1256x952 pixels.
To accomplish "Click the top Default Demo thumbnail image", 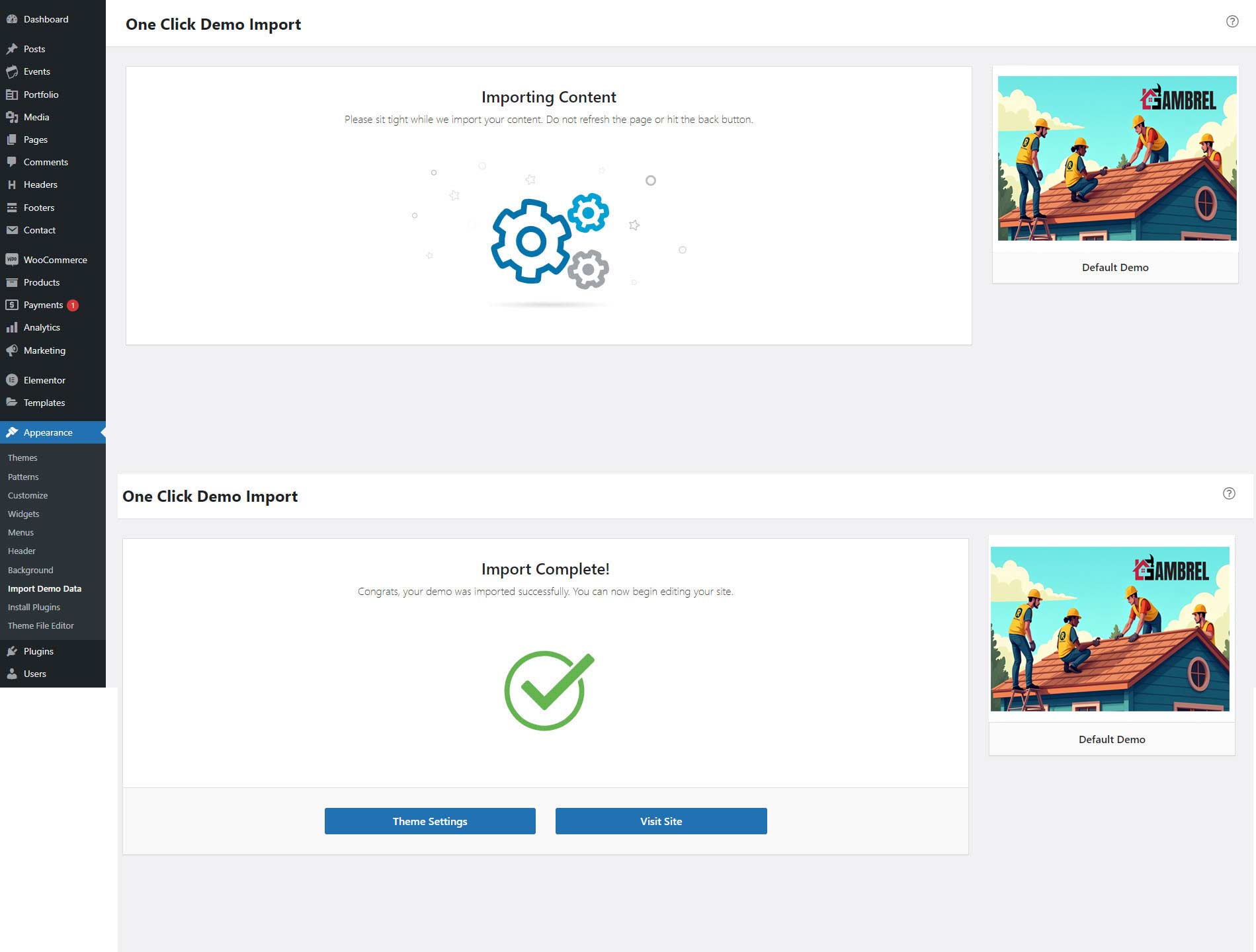I will coord(1116,158).
